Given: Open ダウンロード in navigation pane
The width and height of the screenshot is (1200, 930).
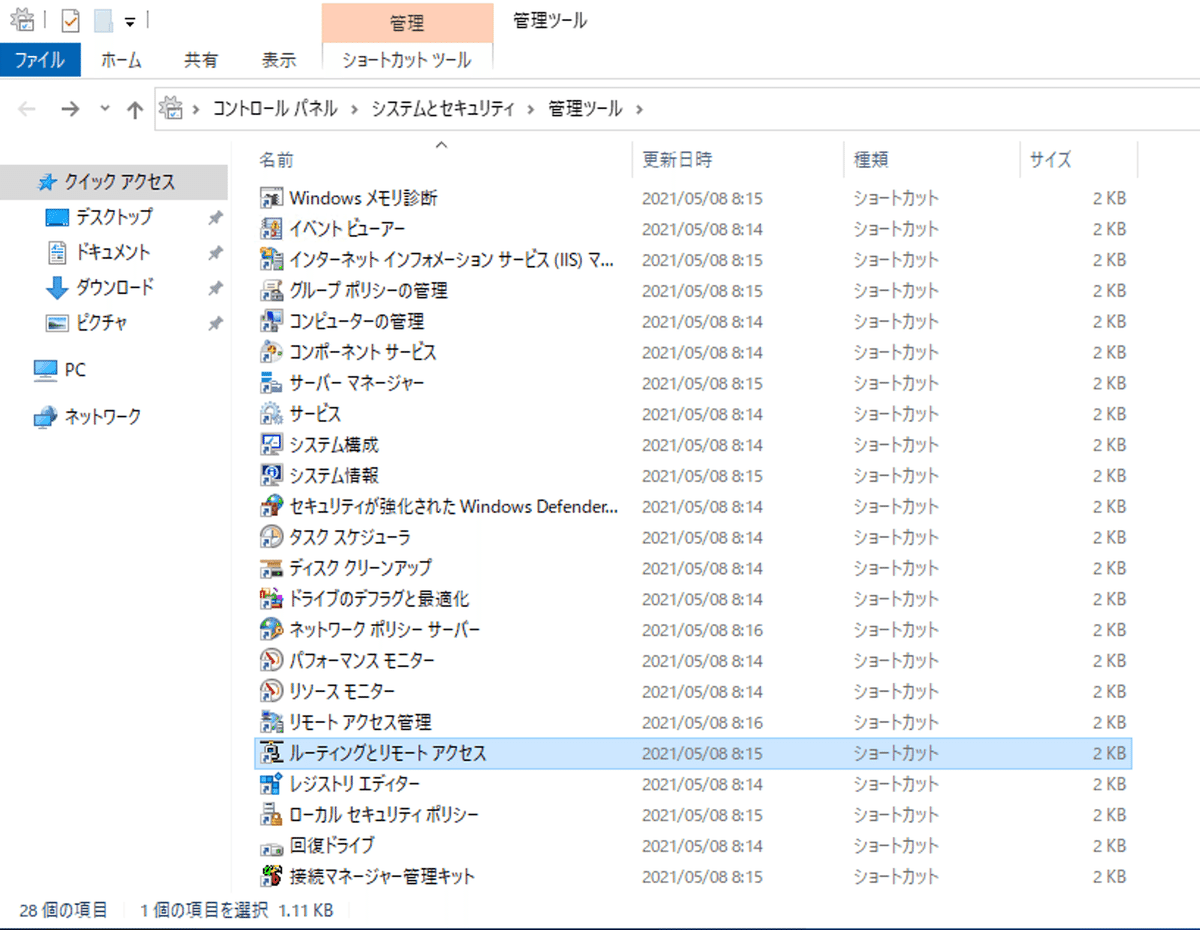Looking at the screenshot, I should [114, 288].
